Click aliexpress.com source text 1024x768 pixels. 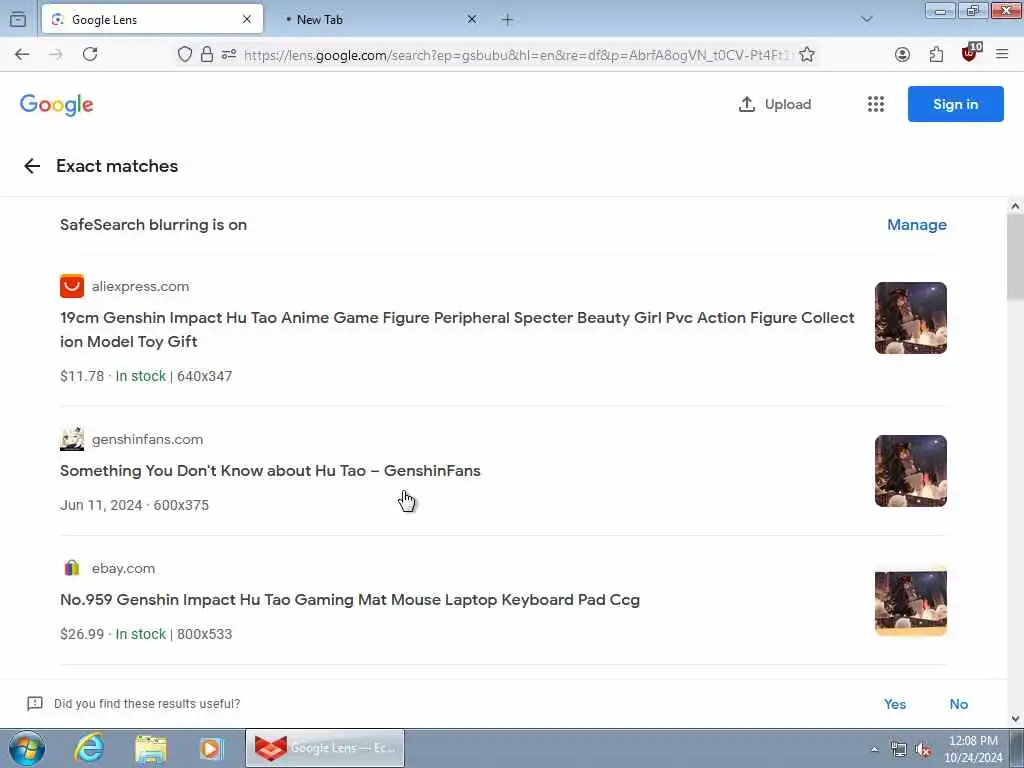click(x=140, y=286)
